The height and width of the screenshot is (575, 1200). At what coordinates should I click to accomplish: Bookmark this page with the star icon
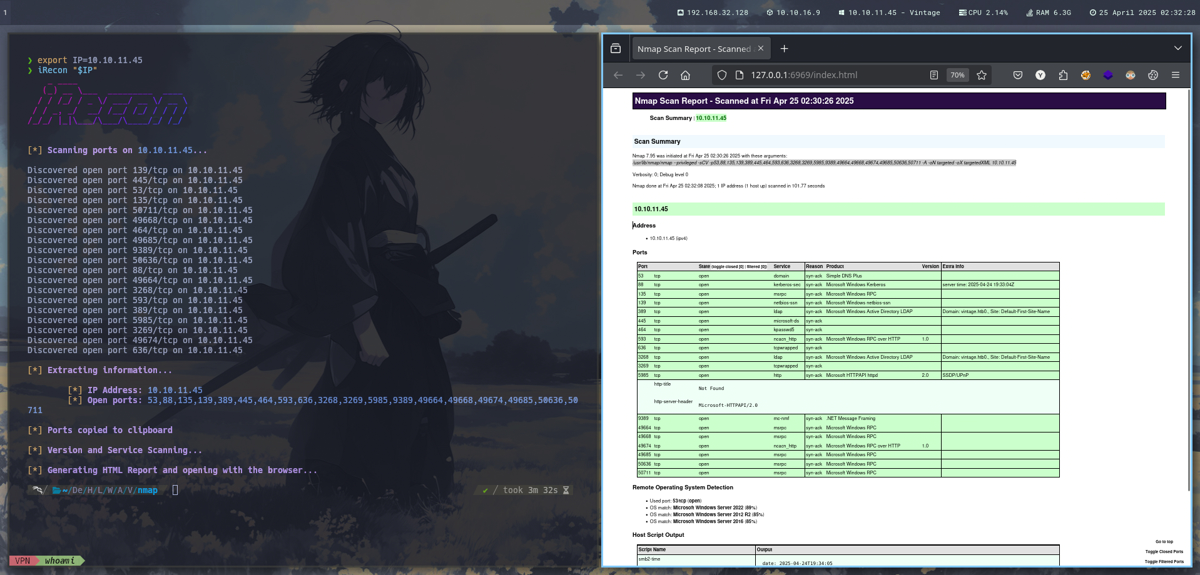[982, 75]
